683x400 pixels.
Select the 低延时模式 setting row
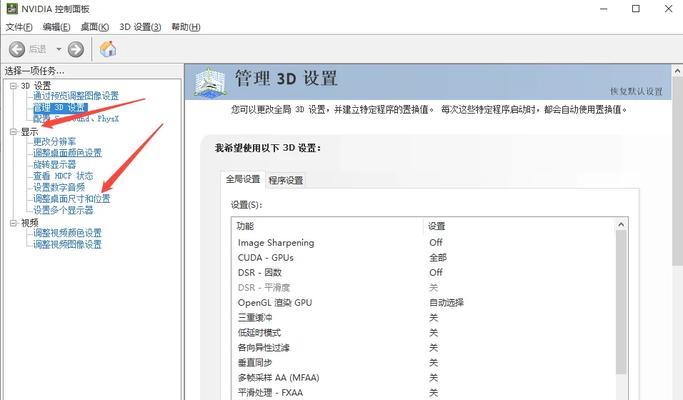pos(423,333)
